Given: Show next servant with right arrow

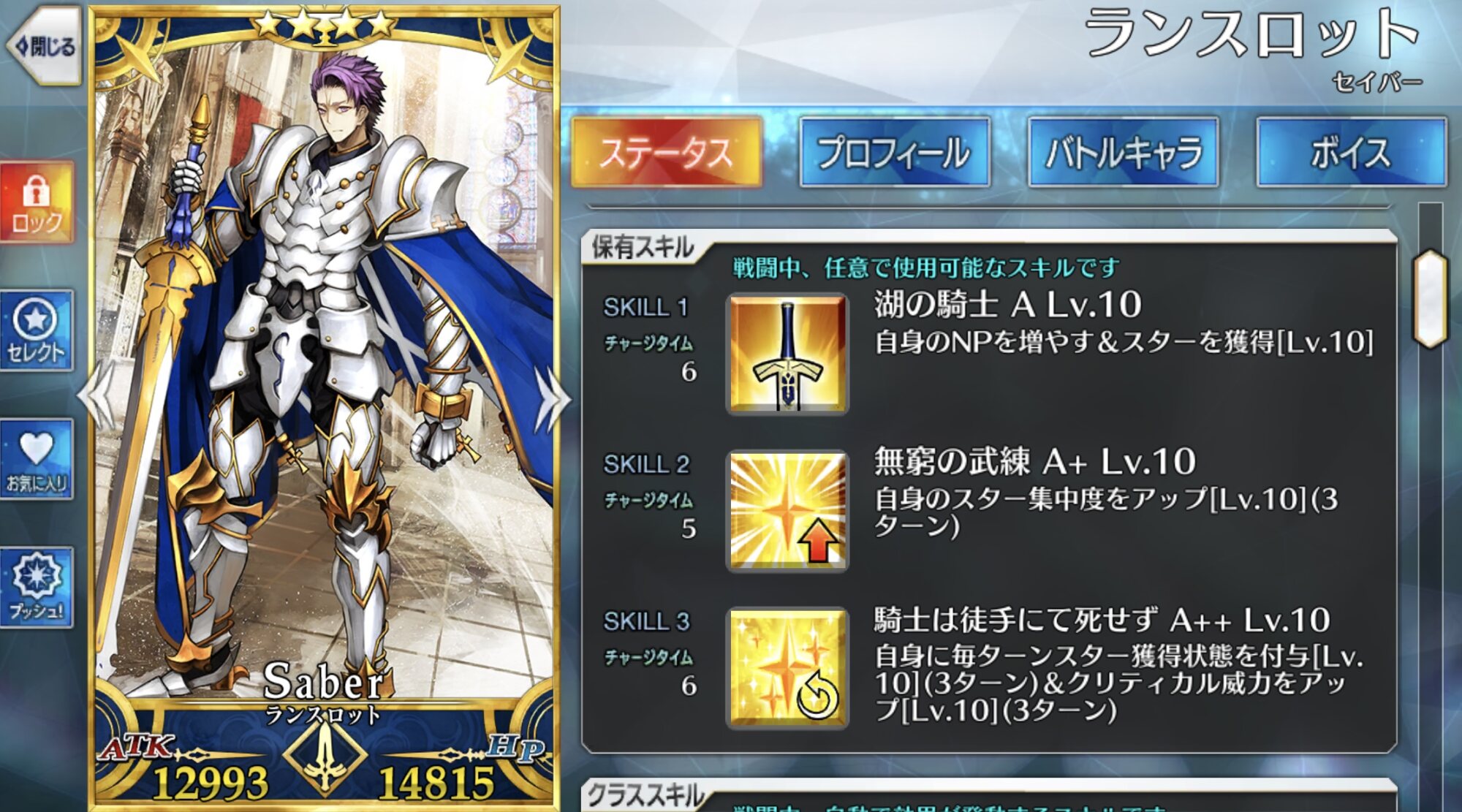Looking at the screenshot, I should (553, 398).
